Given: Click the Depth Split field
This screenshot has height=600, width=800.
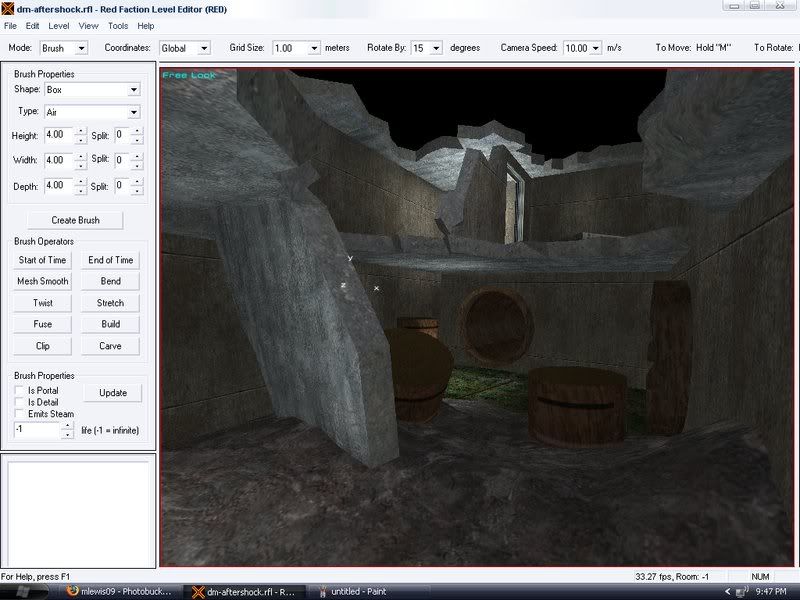Looking at the screenshot, I should coord(122,186).
